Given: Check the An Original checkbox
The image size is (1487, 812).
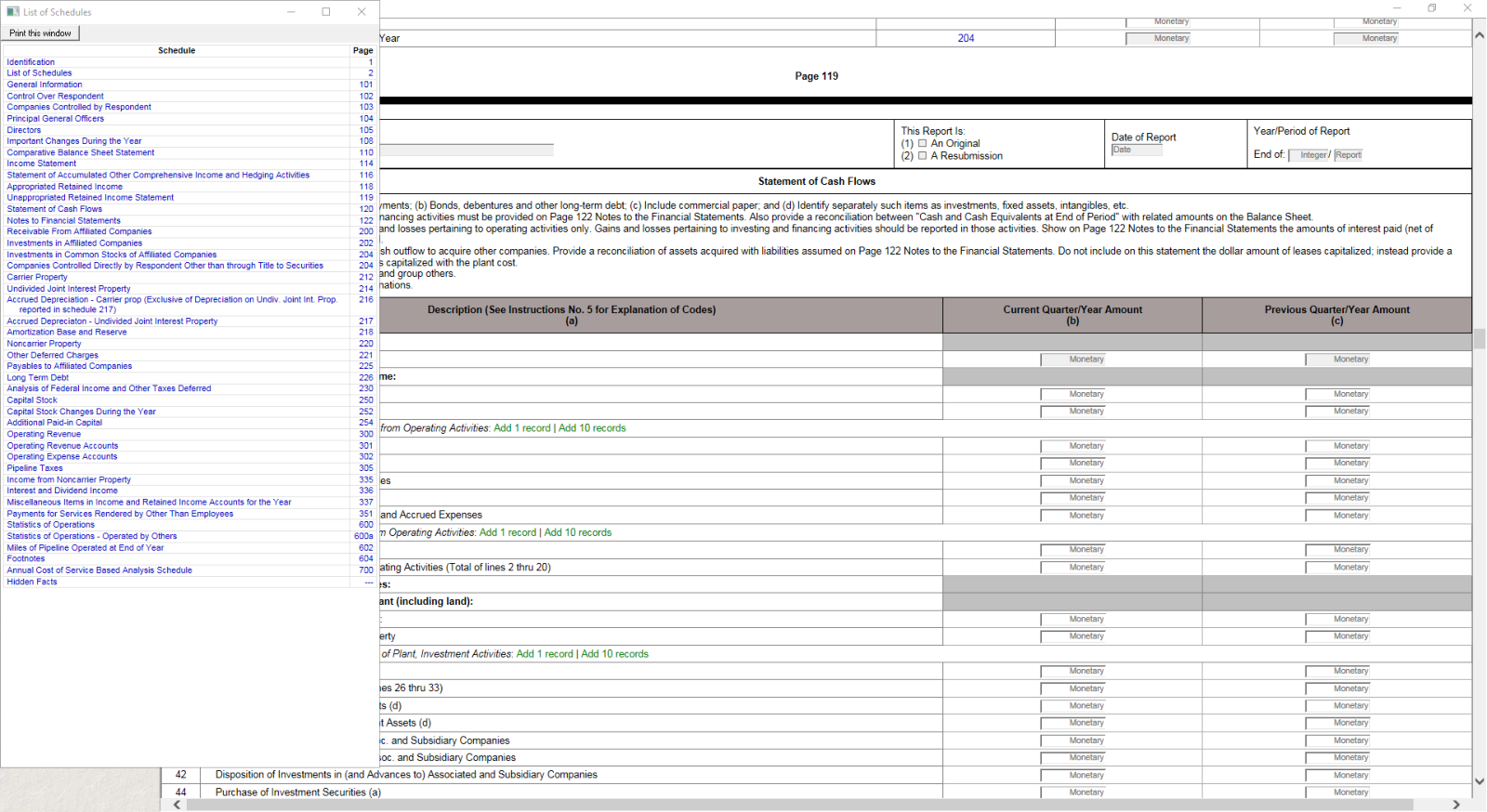Looking at the screenshot, I should 922,144.
